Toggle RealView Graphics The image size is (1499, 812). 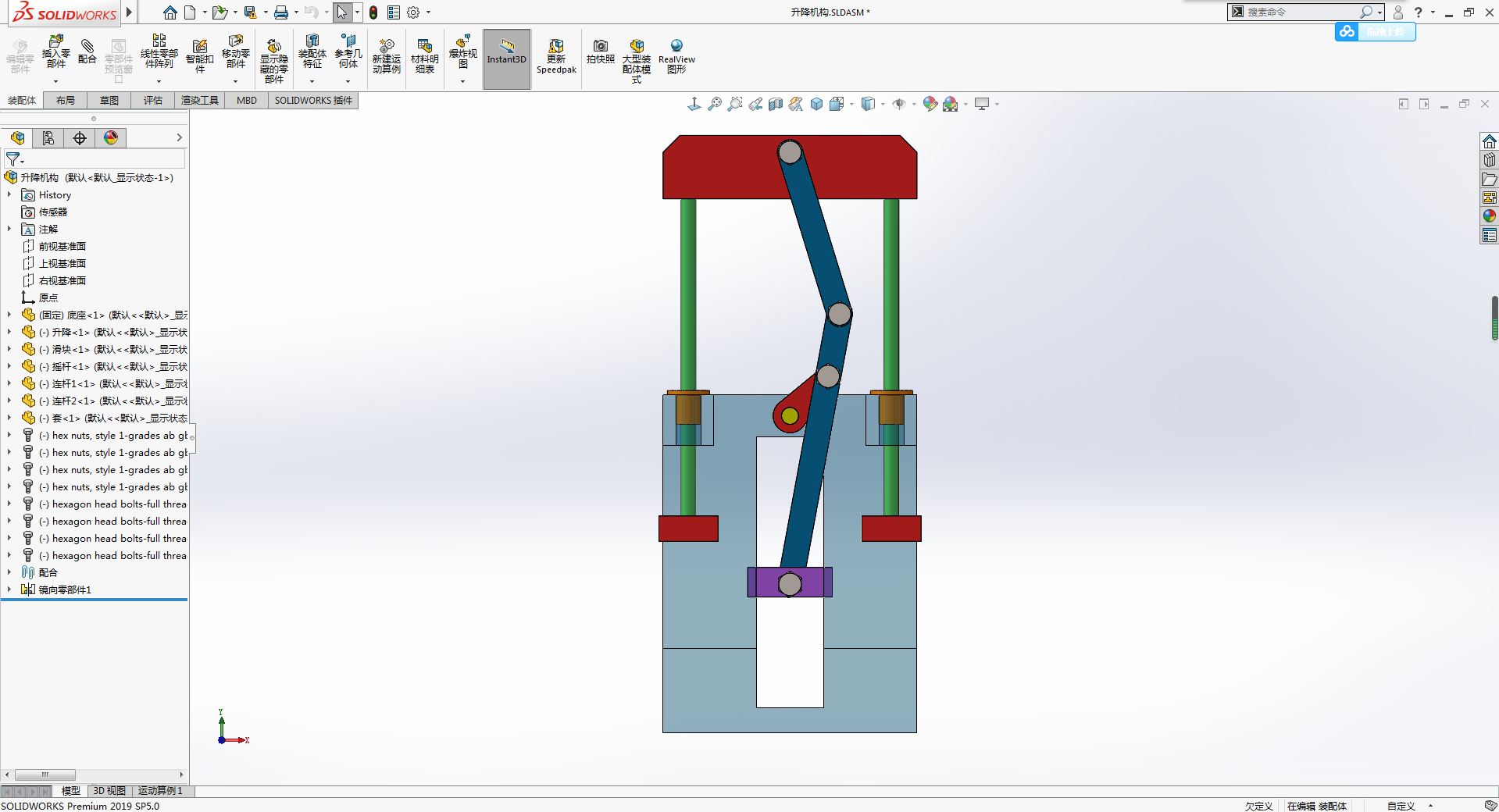(676, 56)
